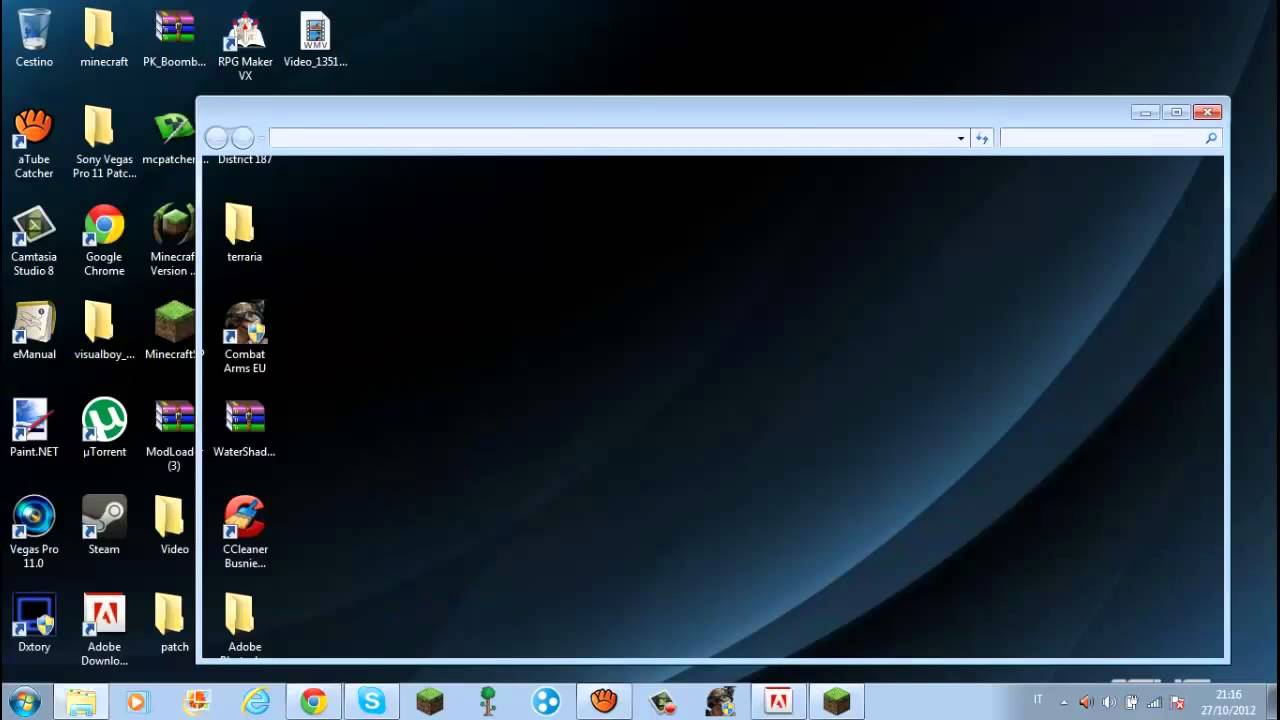Open the Windows Start menu orb
The height and width of the screenshot is (720, 1280).
[x=23, y=701]
